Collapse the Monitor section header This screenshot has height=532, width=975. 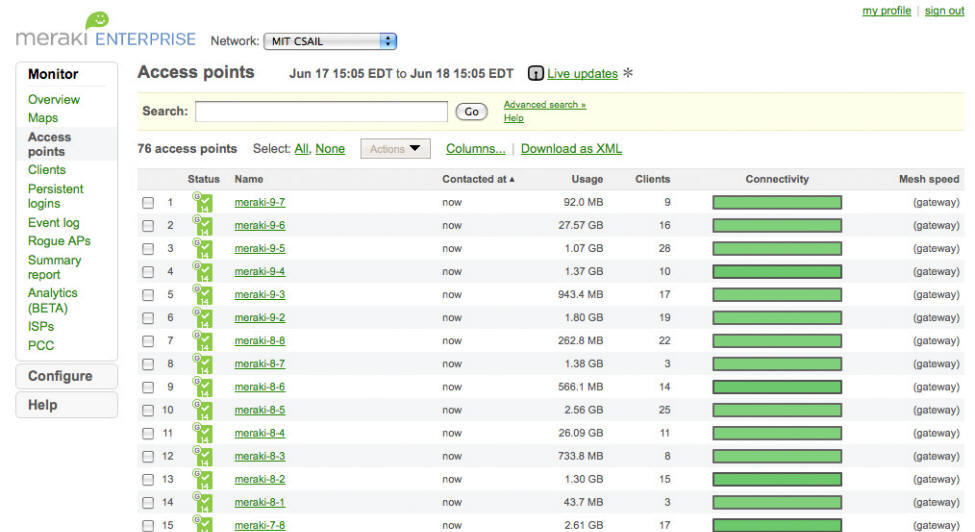(x=53, y=74)
